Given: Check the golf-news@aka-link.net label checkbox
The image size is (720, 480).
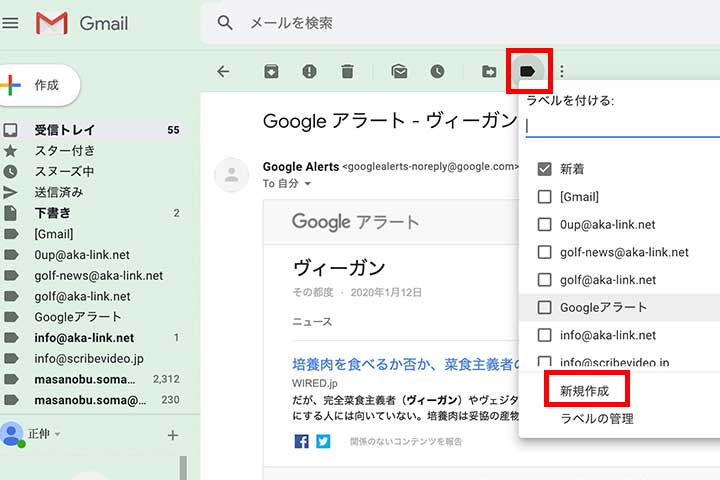Looking at the screenshot, I should coord(544,252).
